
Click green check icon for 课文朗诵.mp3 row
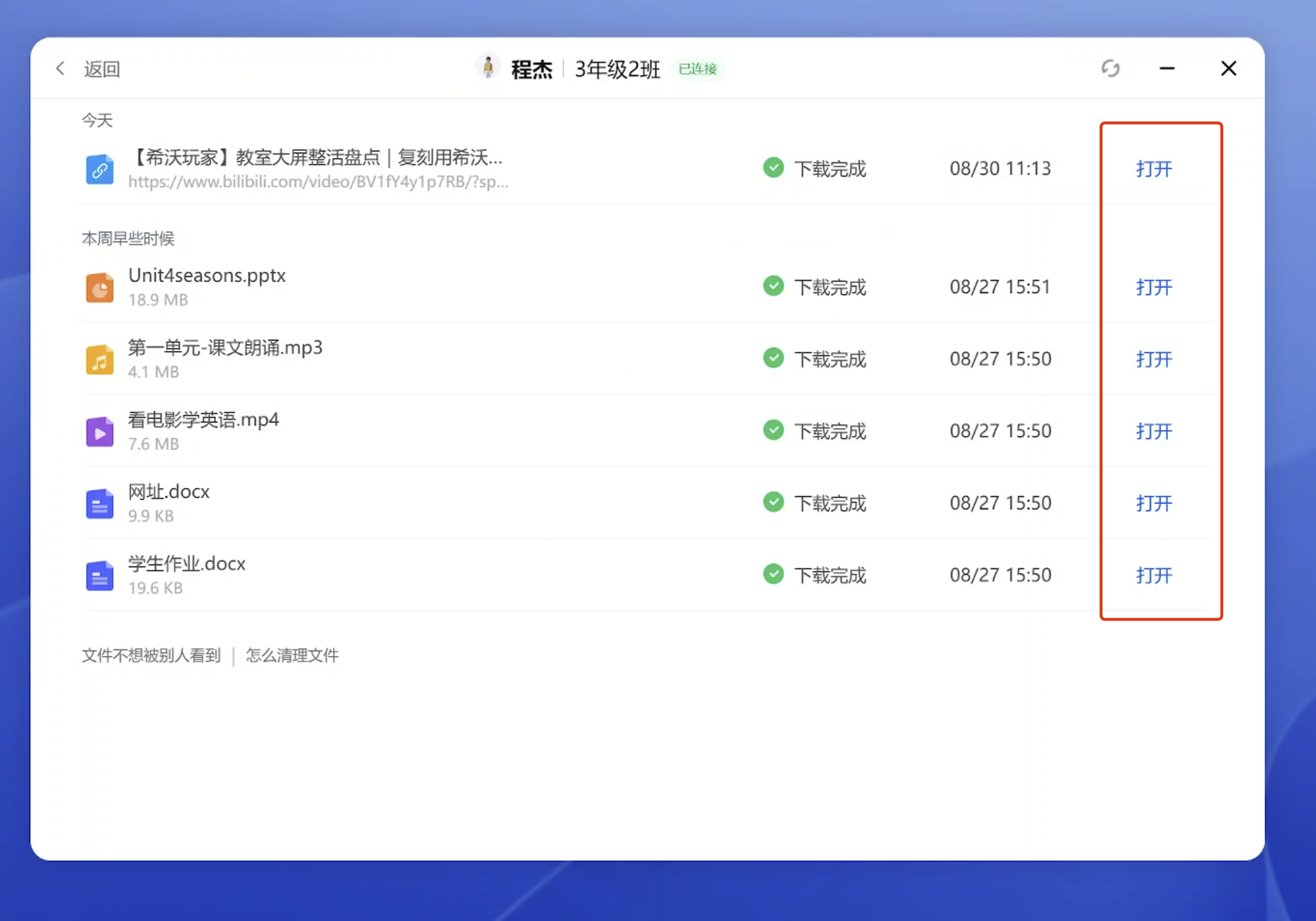773,358
